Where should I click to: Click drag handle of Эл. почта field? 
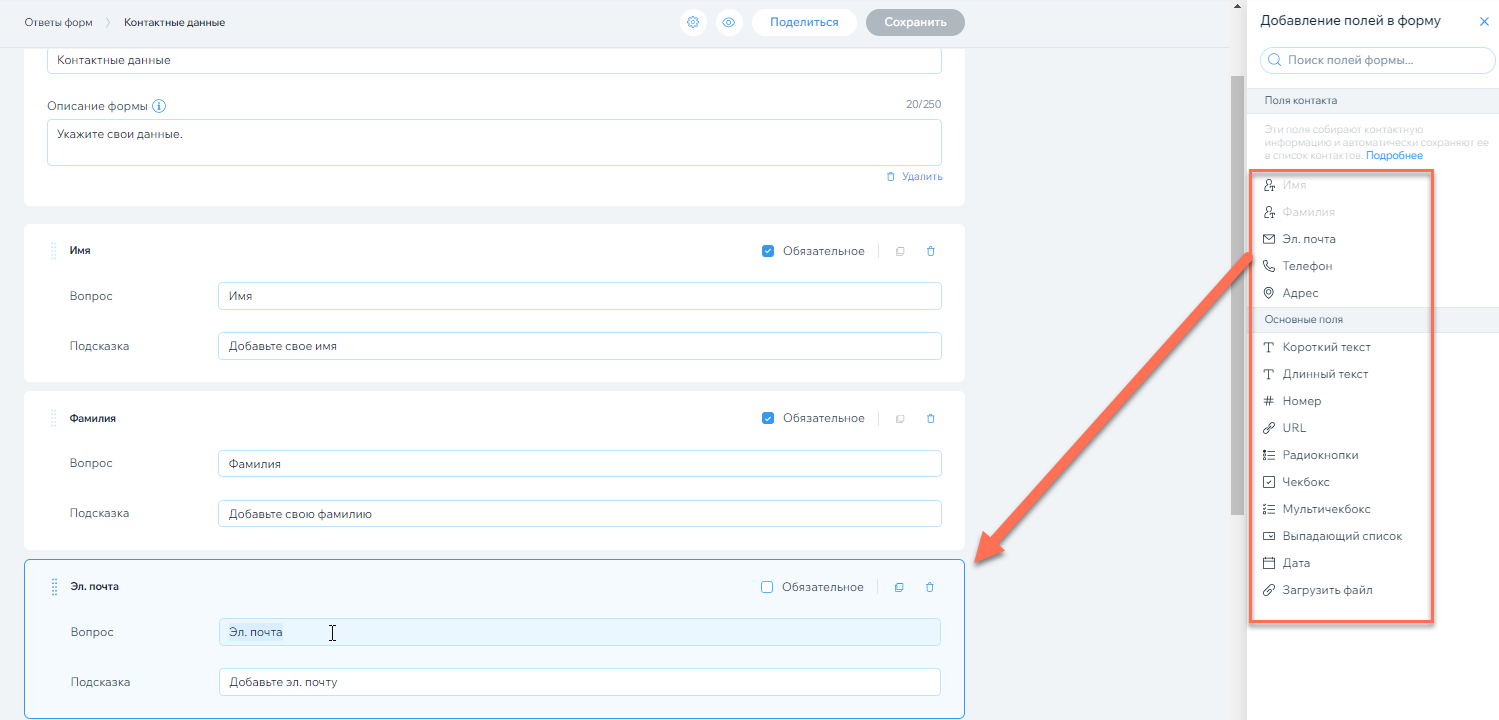click(x=54, y=587)
